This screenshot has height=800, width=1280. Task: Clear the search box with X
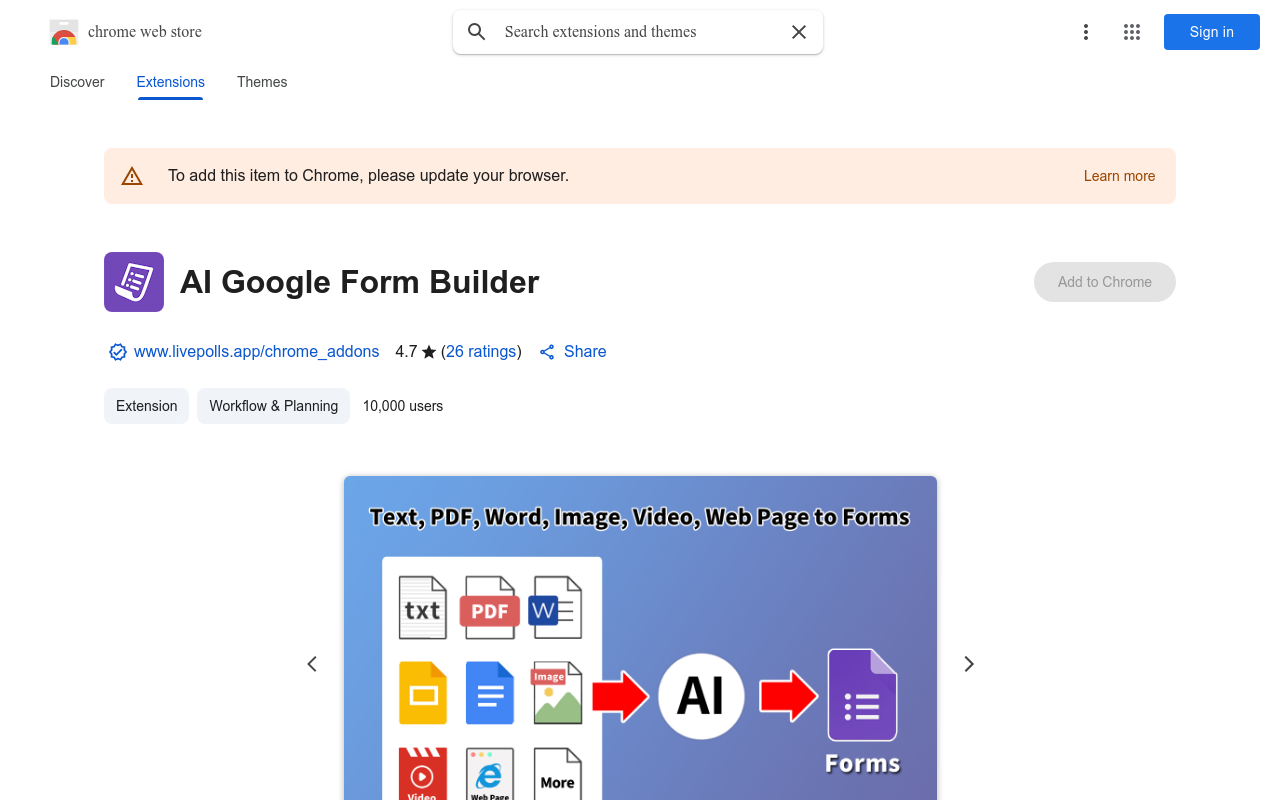pyautogui.click(x=799, y=32)
